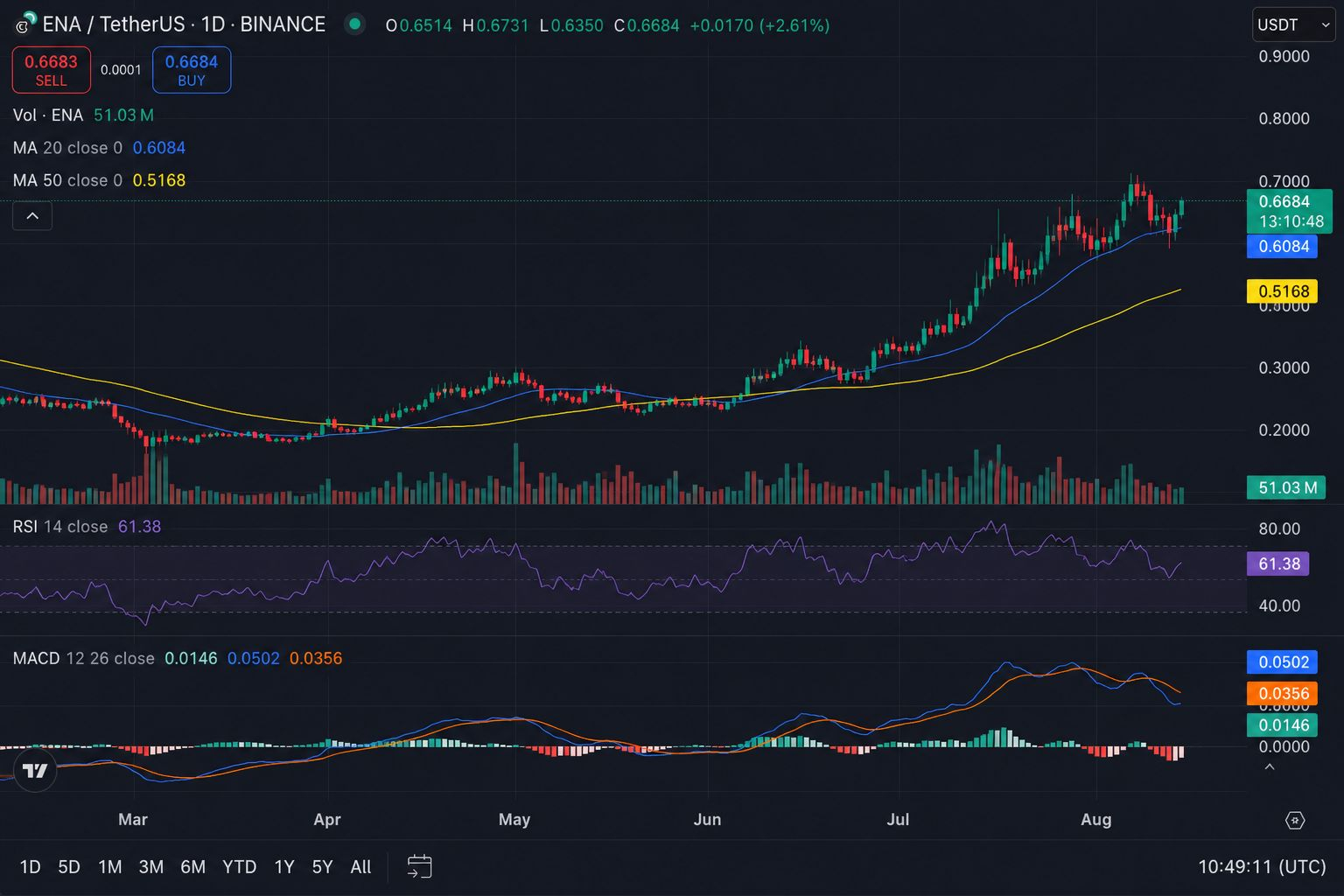Choose the 6M time range
The width and height of the screenshot is (1344, 896).
point(192,866)
